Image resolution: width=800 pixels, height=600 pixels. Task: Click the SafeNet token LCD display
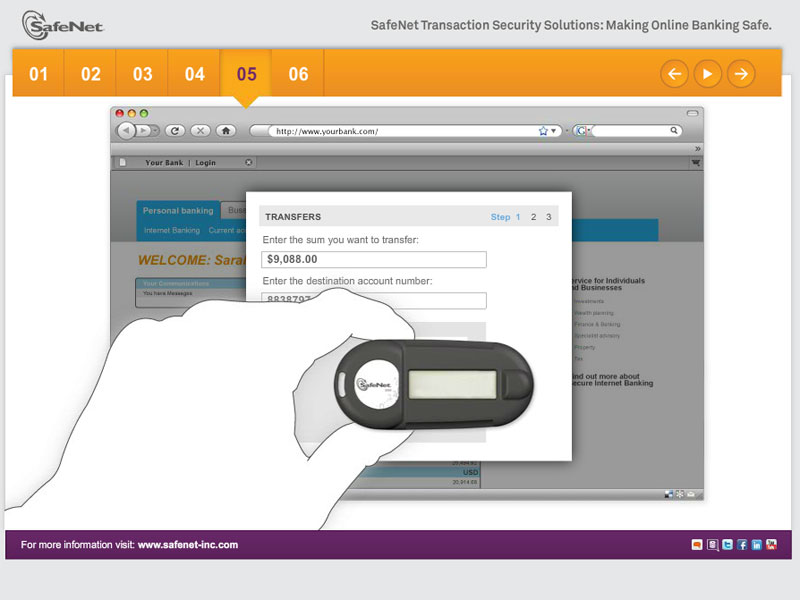pos(453,384)
